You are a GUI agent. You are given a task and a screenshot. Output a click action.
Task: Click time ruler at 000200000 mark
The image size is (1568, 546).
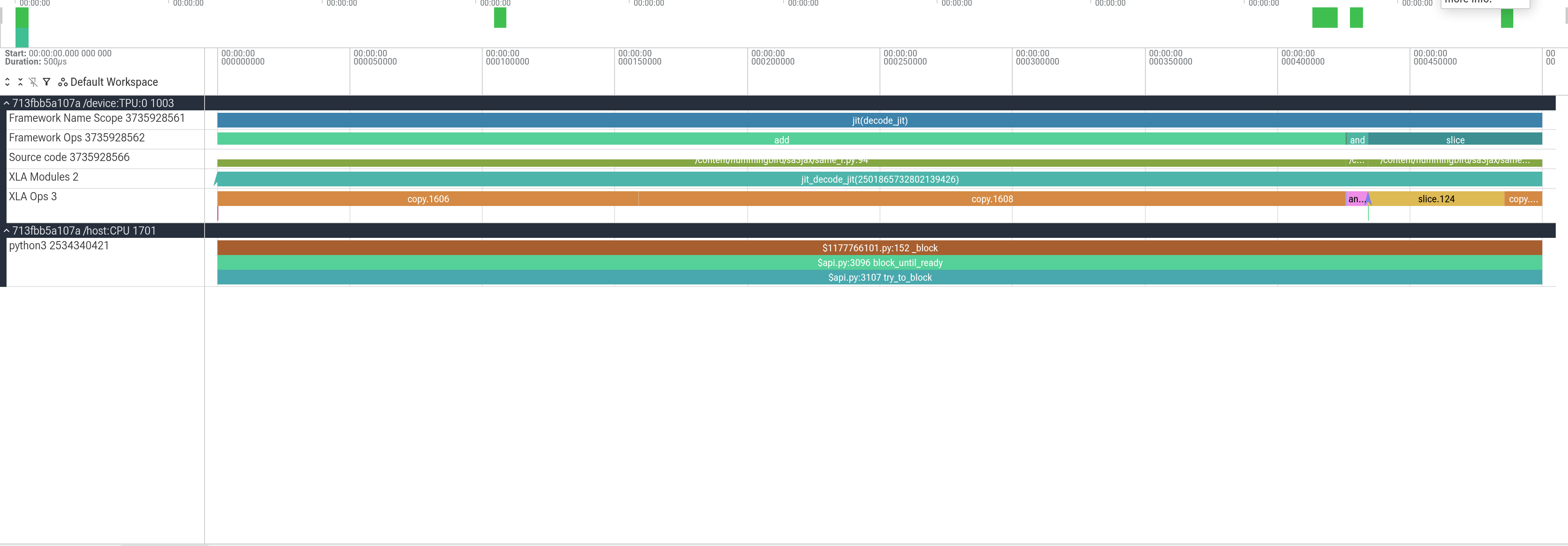(x=773, y=57)
